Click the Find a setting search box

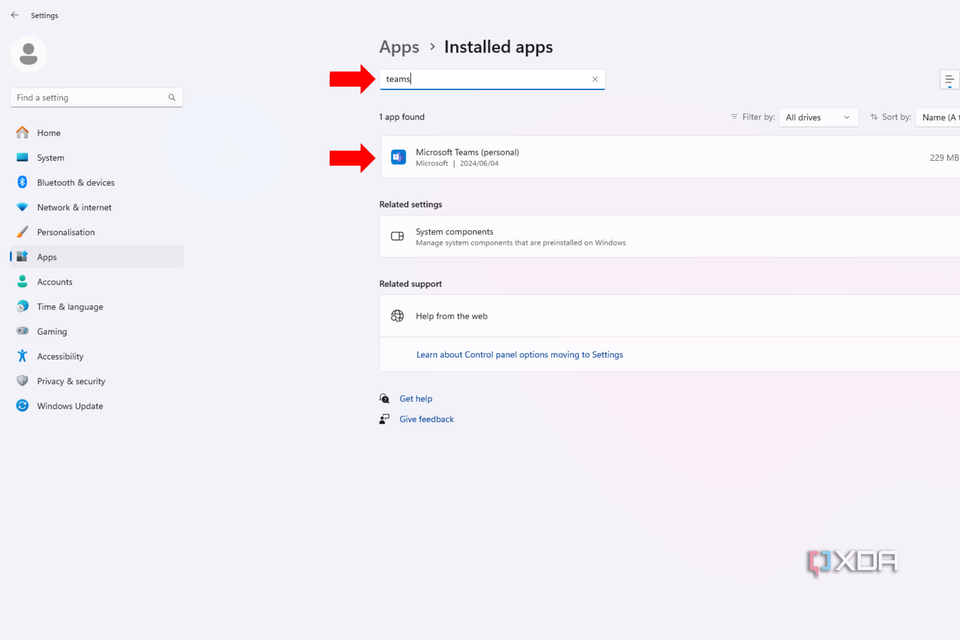(90, 97)
